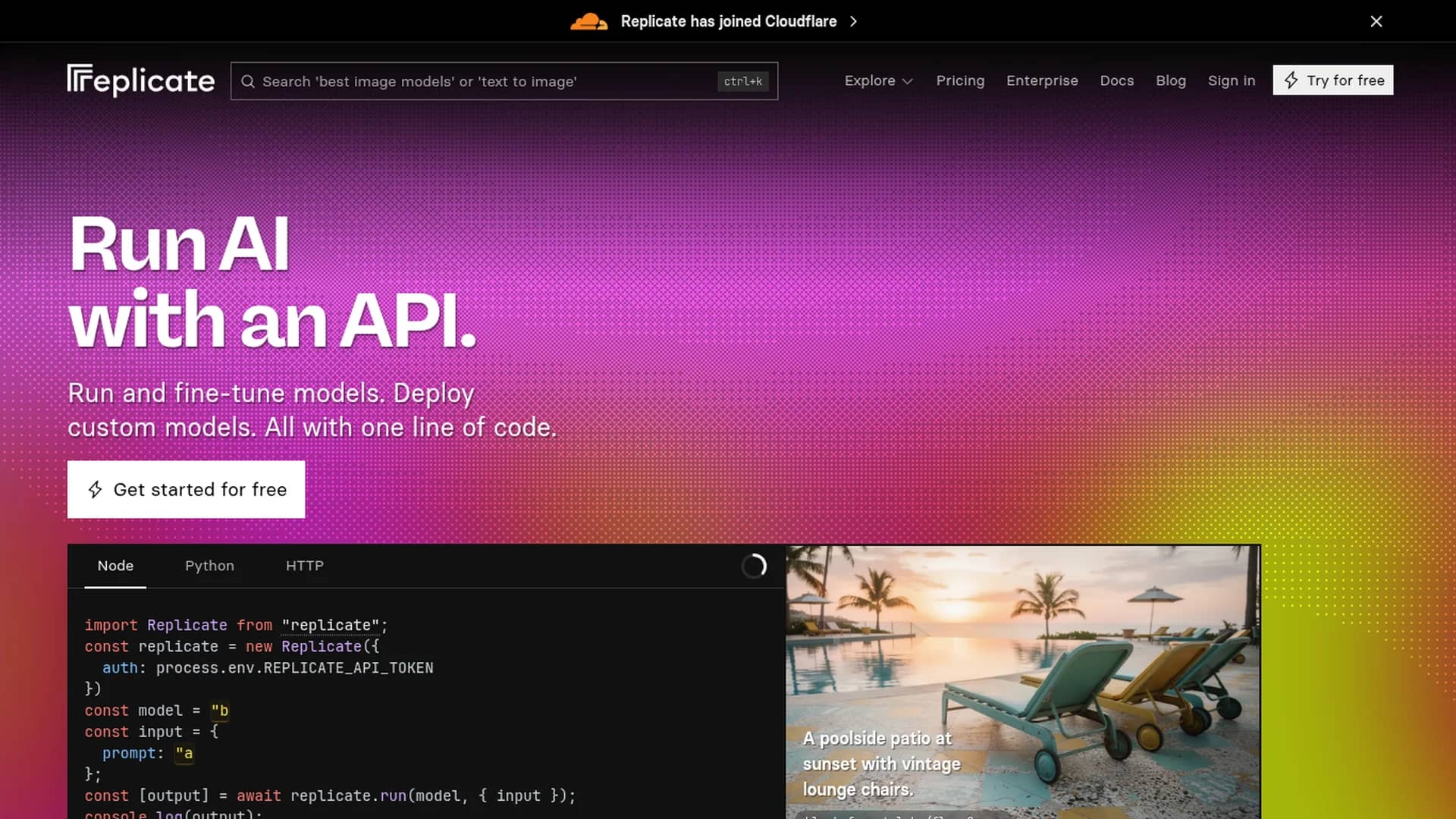Screen dimensions: 1456x819
Task: Click the 'await replicate.run' code line
Action: (x=330, y=795)
